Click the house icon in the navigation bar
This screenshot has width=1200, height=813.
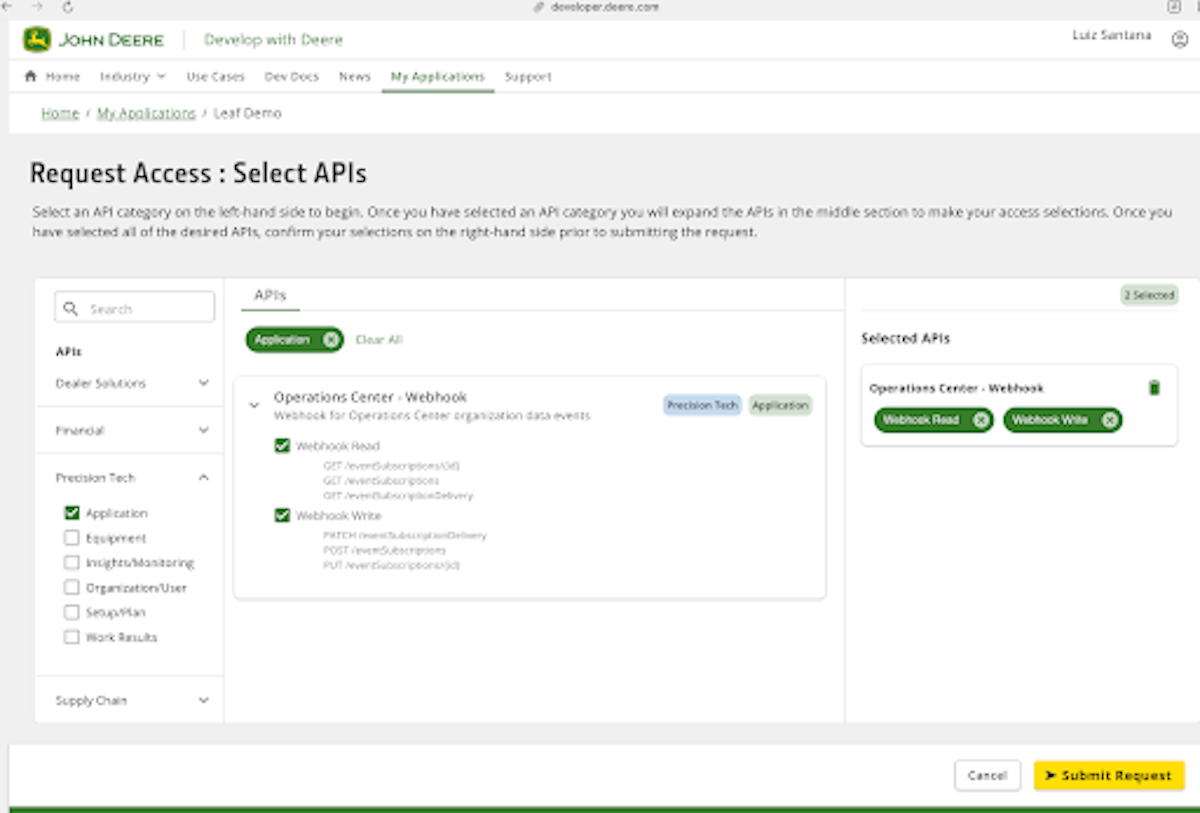coord(30,76)
